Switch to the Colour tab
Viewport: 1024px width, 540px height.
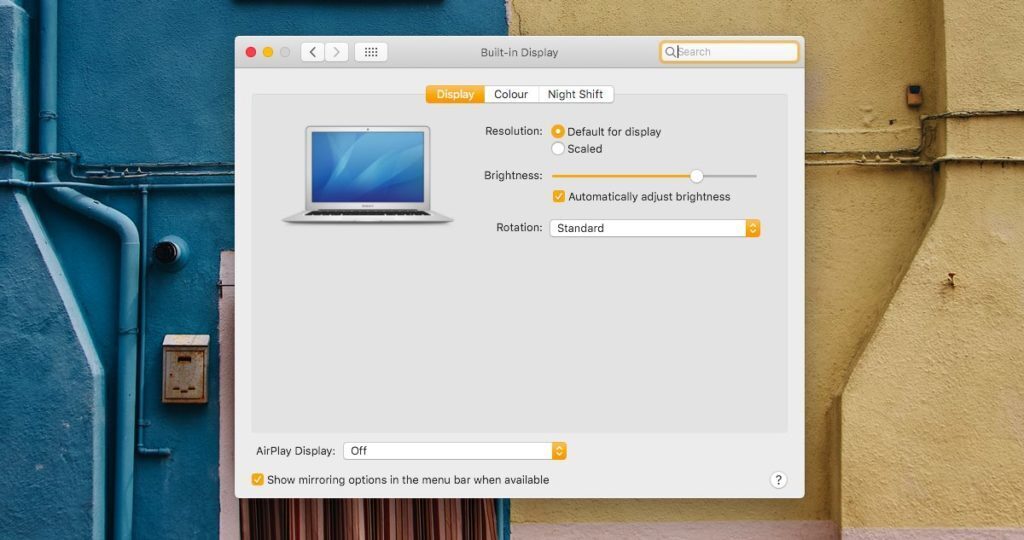tap(511, 94)
